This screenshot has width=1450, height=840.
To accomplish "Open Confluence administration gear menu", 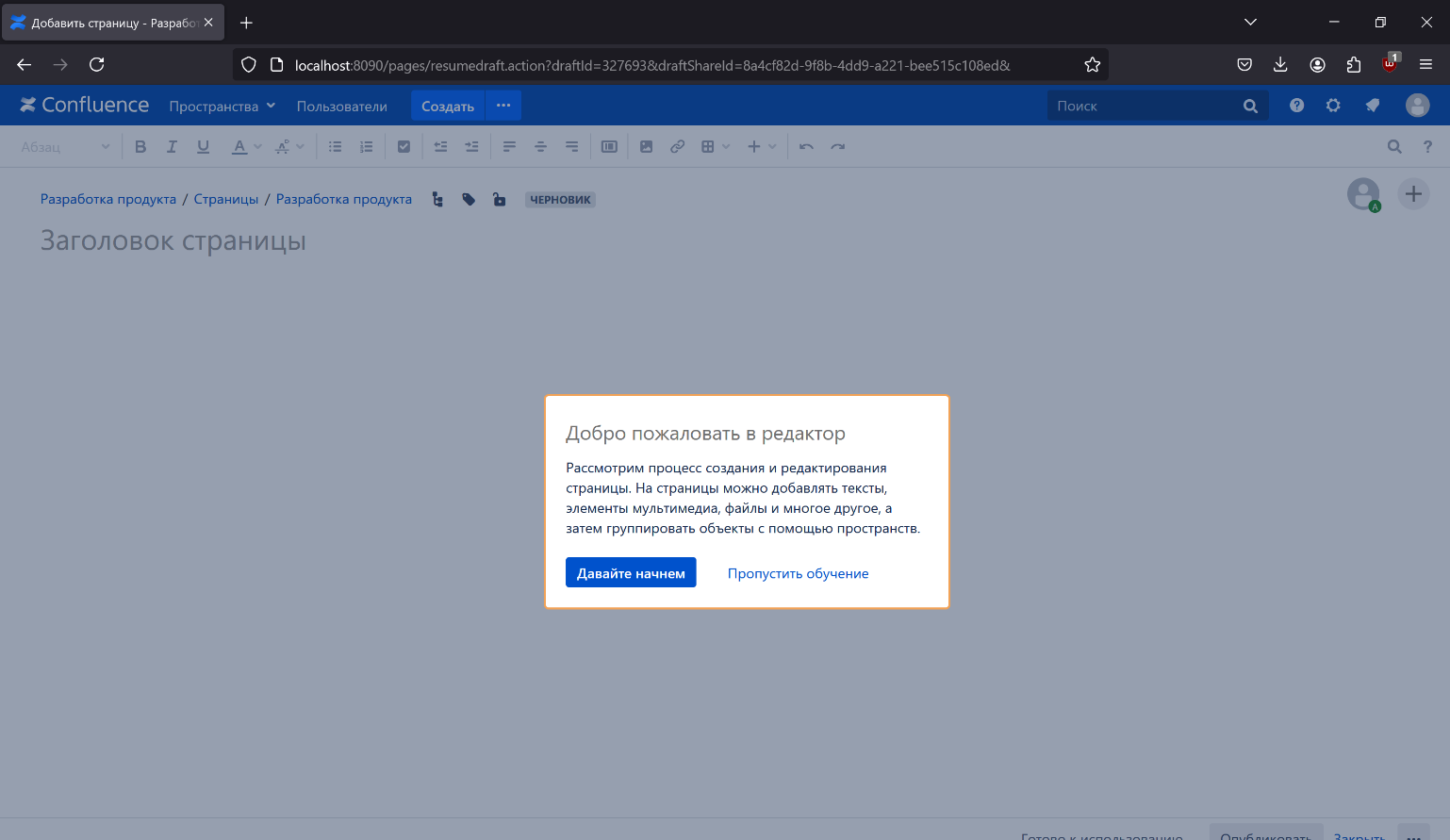I will (1333, 106).
